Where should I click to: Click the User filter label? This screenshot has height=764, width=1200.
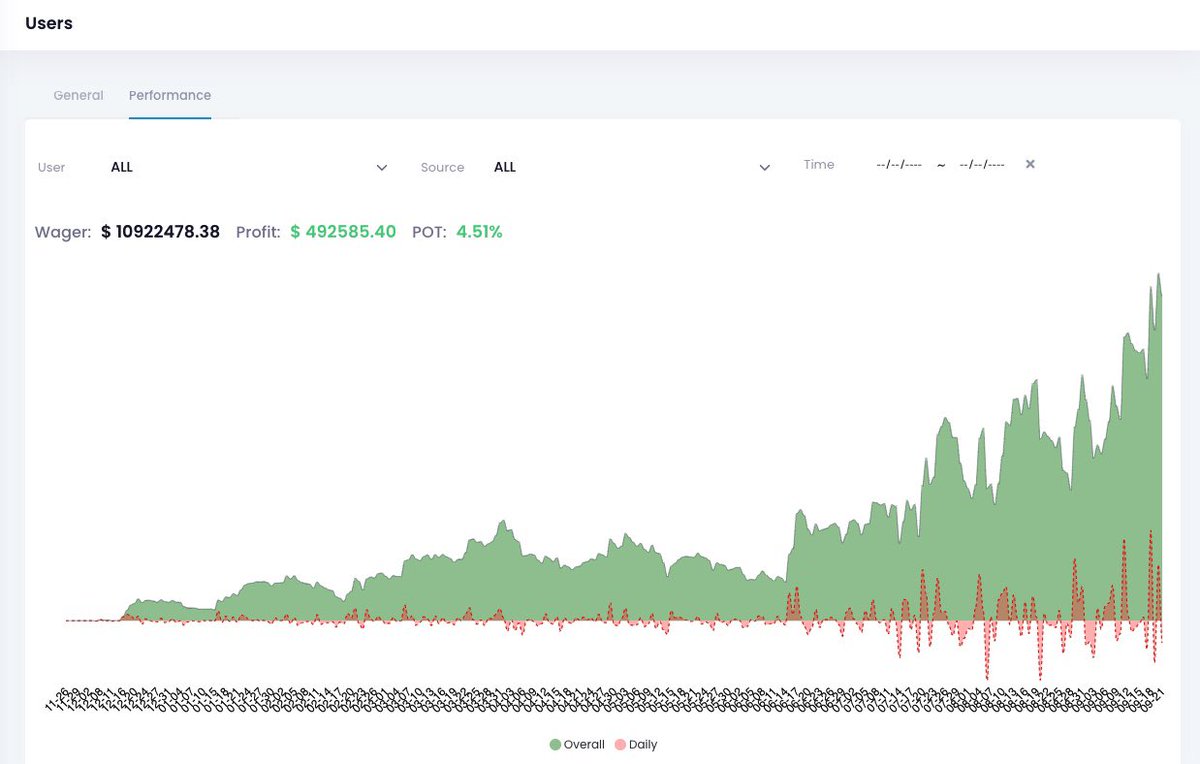51,167
